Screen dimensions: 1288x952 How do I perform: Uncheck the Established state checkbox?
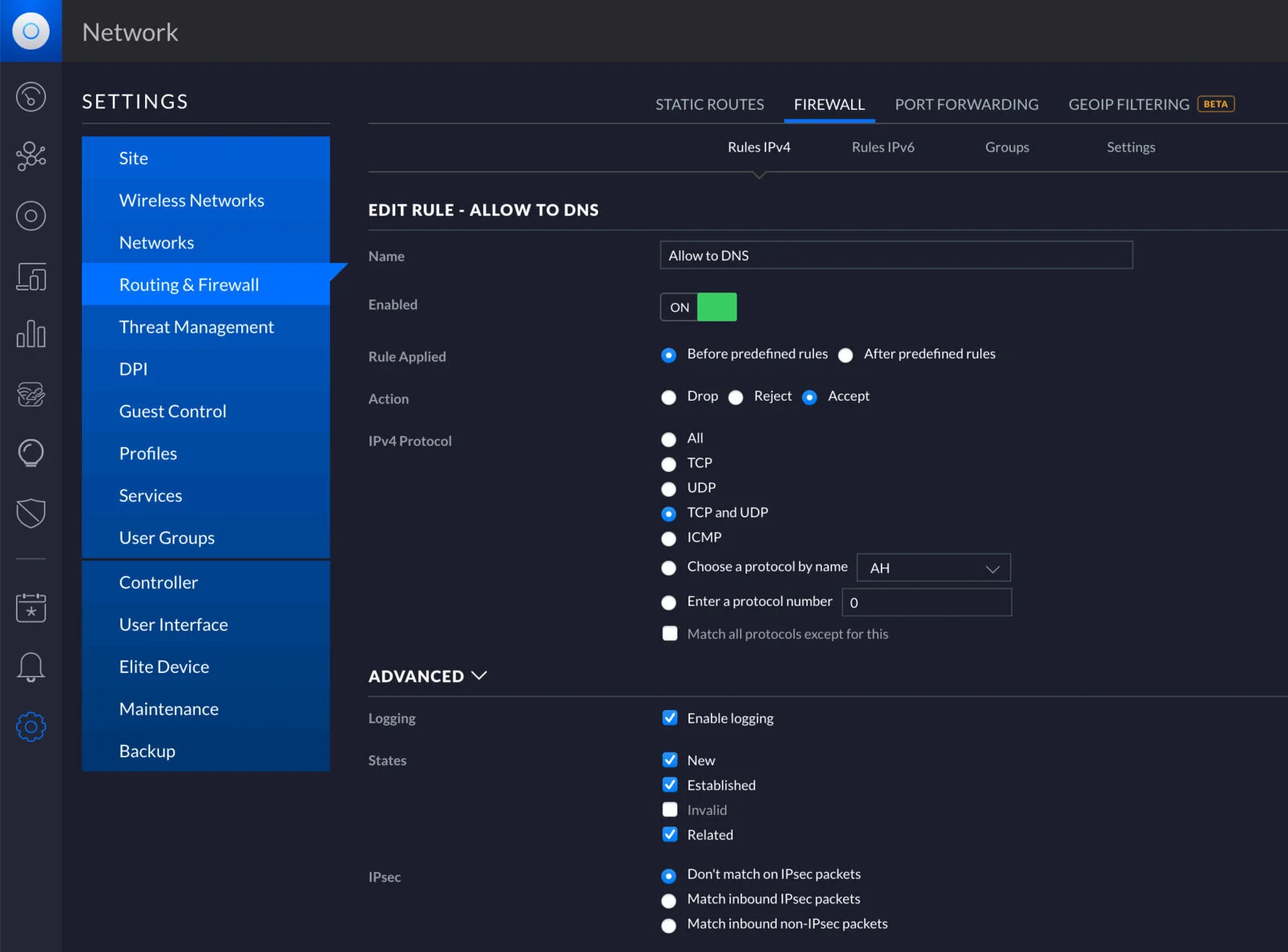pos(670,785)
